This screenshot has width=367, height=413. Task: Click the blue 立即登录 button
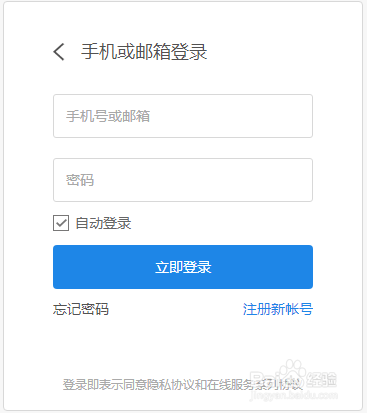pos(183,267)
